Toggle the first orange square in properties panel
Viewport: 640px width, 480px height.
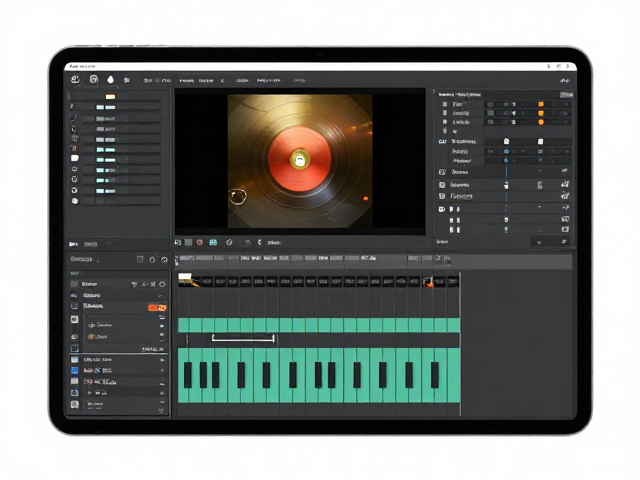click(x=541, y=104)
